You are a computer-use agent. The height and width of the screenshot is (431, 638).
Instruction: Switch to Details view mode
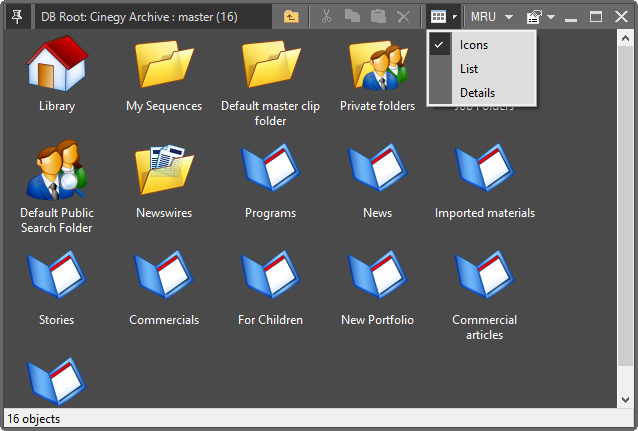tap(477, 93)
